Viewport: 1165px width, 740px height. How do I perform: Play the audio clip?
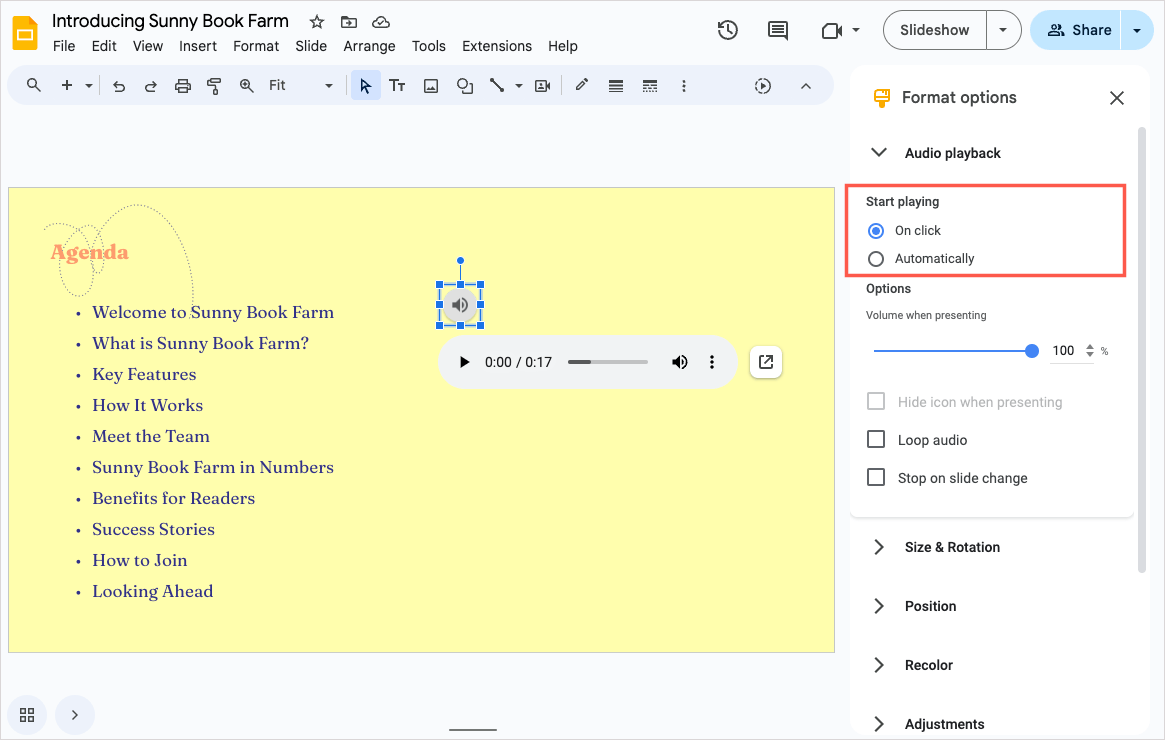(464, 362)
